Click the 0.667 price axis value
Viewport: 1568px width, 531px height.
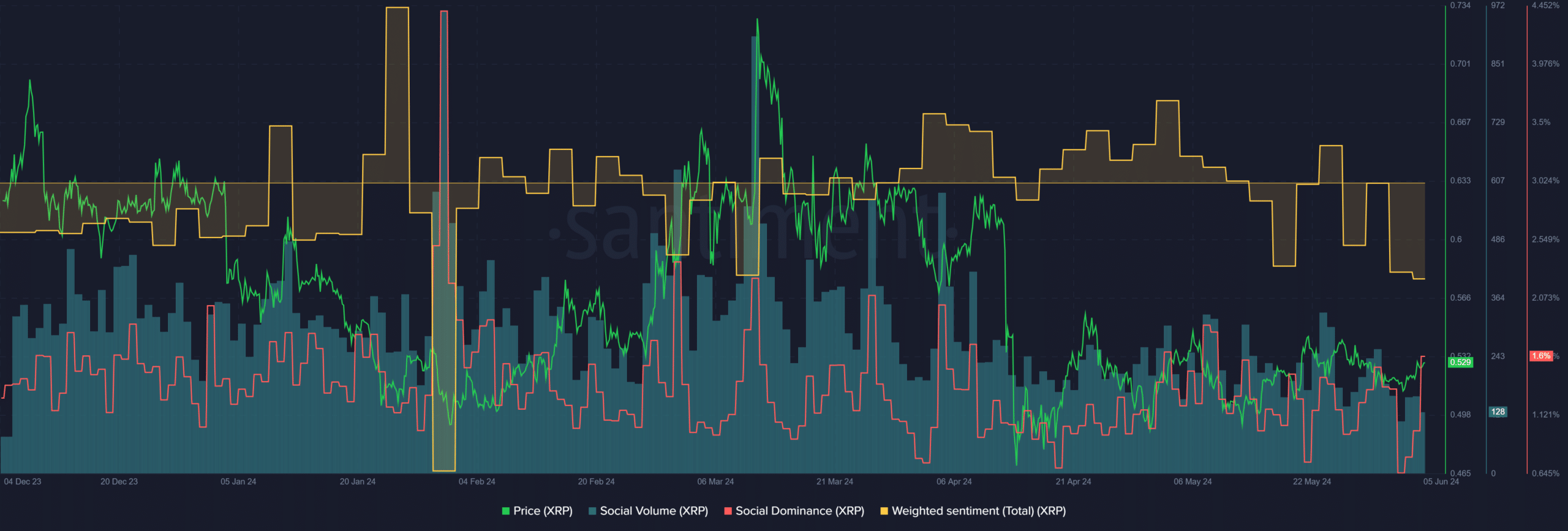(x=1460, y=122)
